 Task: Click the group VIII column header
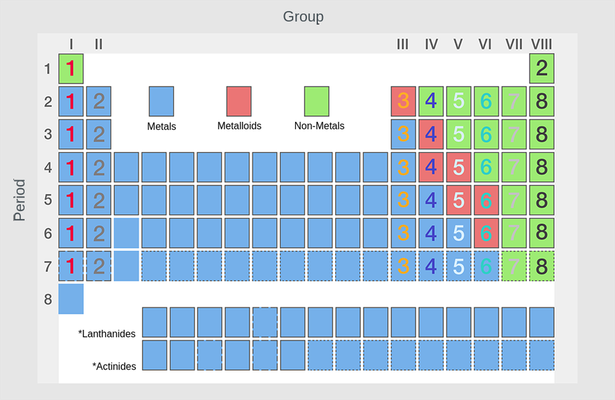point(541,43)
